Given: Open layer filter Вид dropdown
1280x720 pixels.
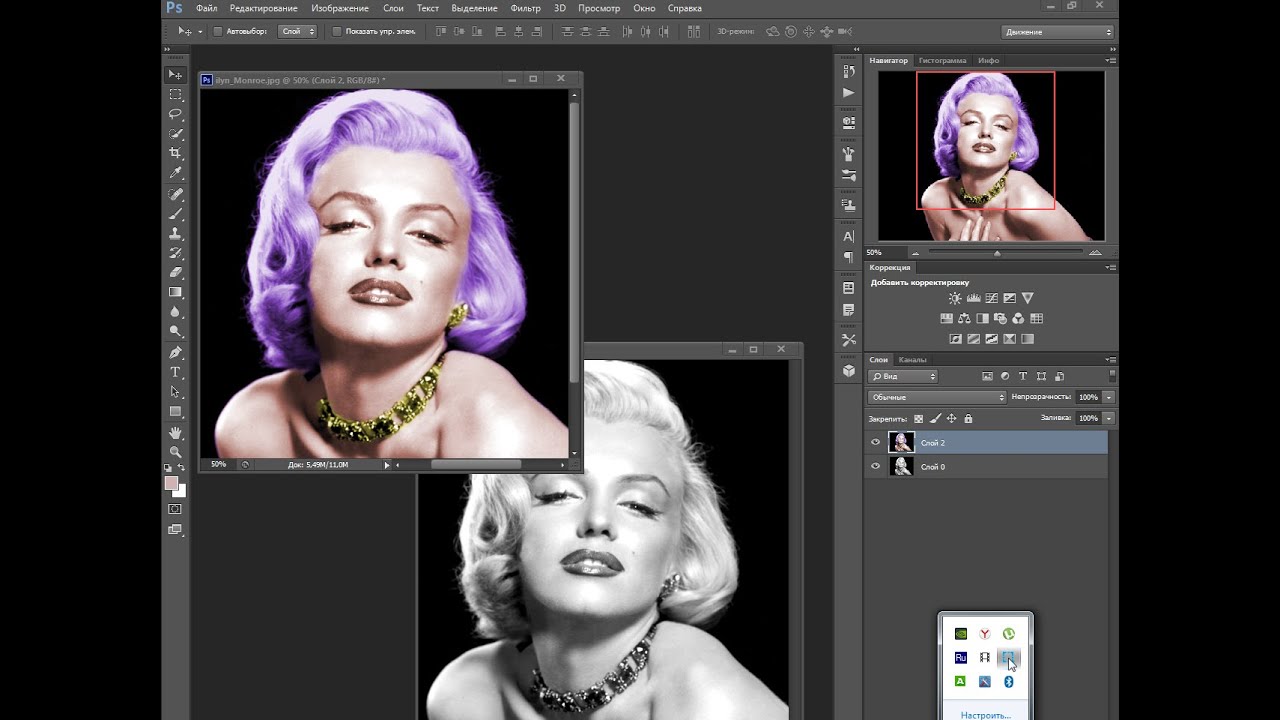Looking at the screenshot, I should pos(903,376).
